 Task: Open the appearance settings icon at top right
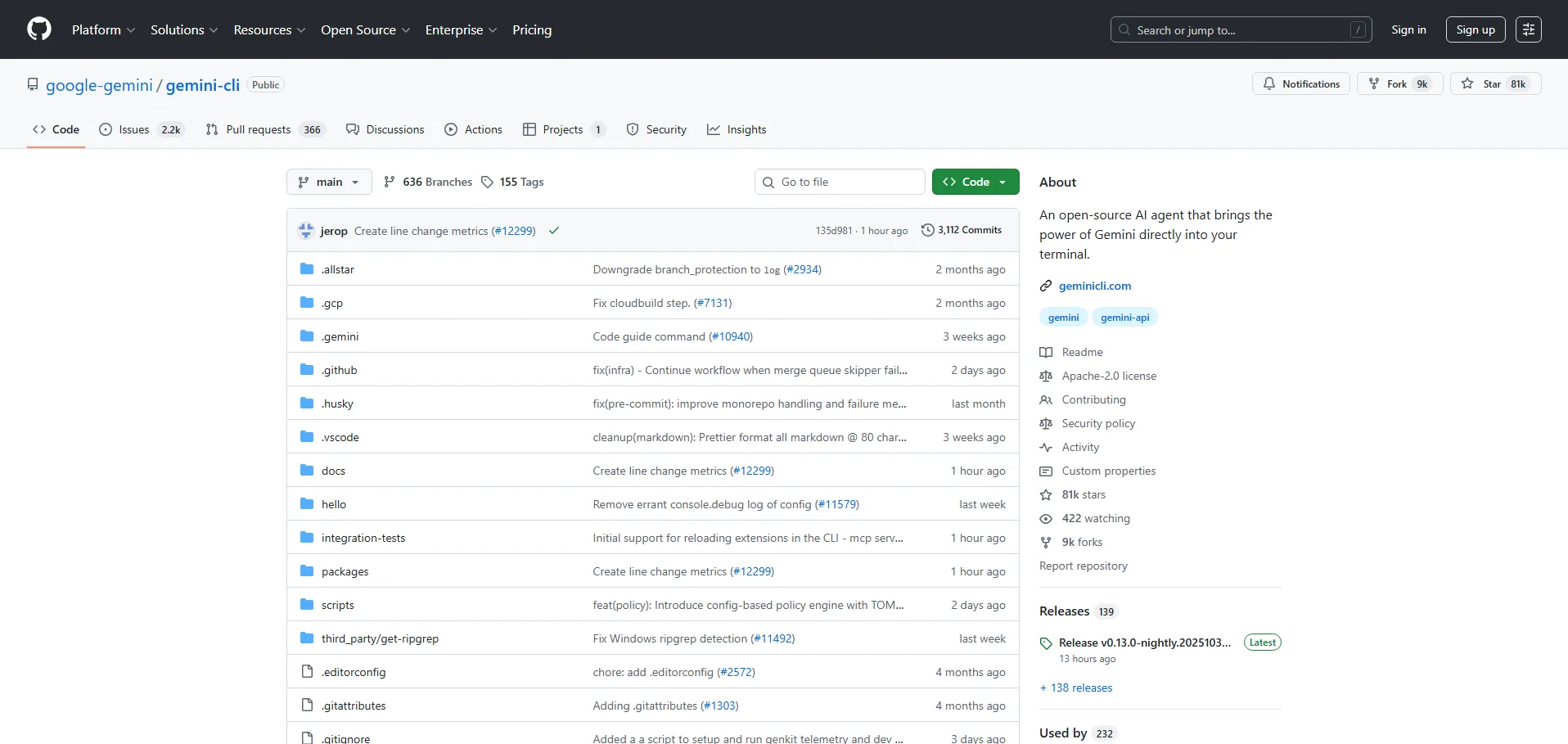[1528, 29]
